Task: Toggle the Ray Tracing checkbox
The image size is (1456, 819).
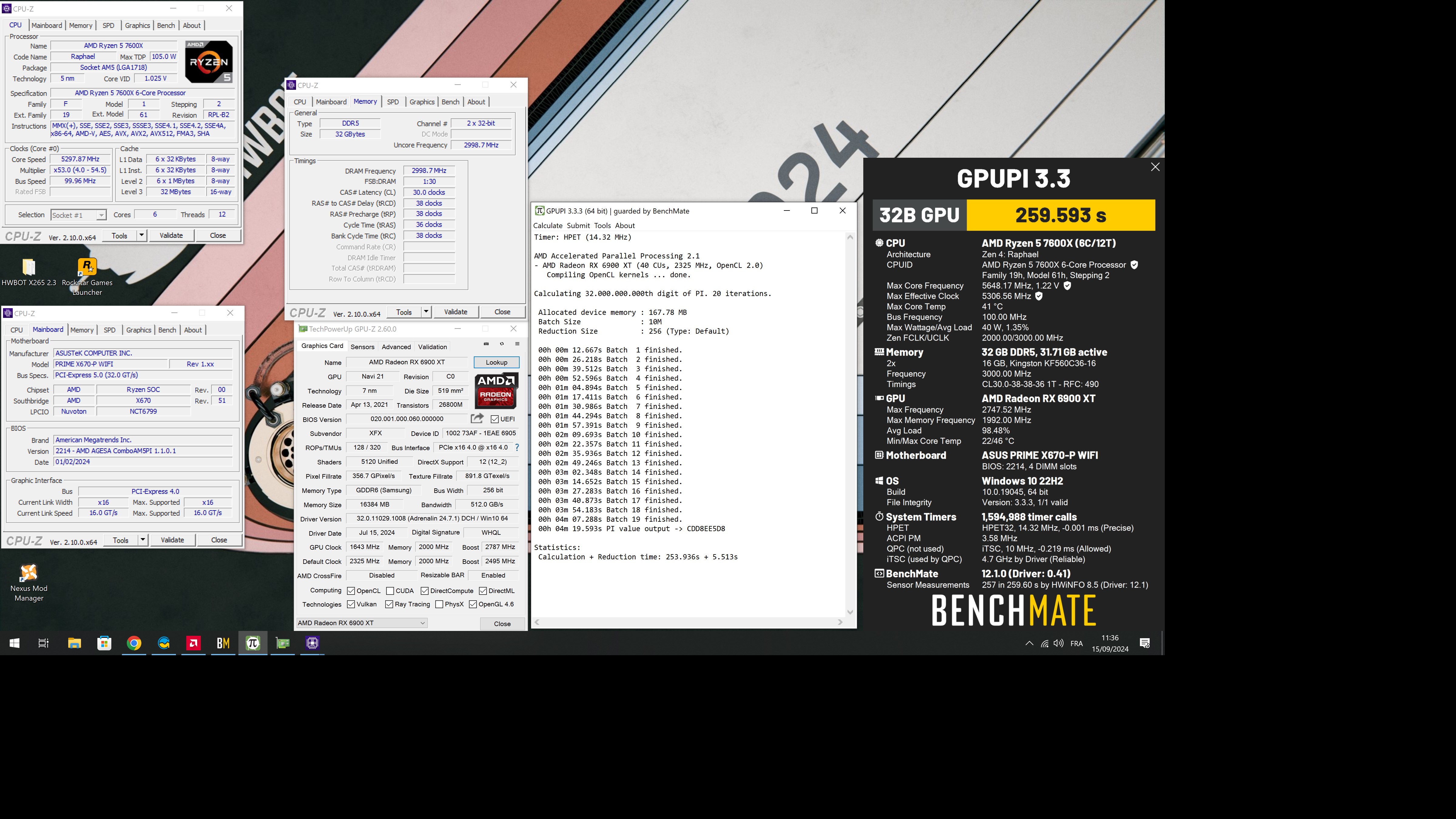Action: click(389, 604)
